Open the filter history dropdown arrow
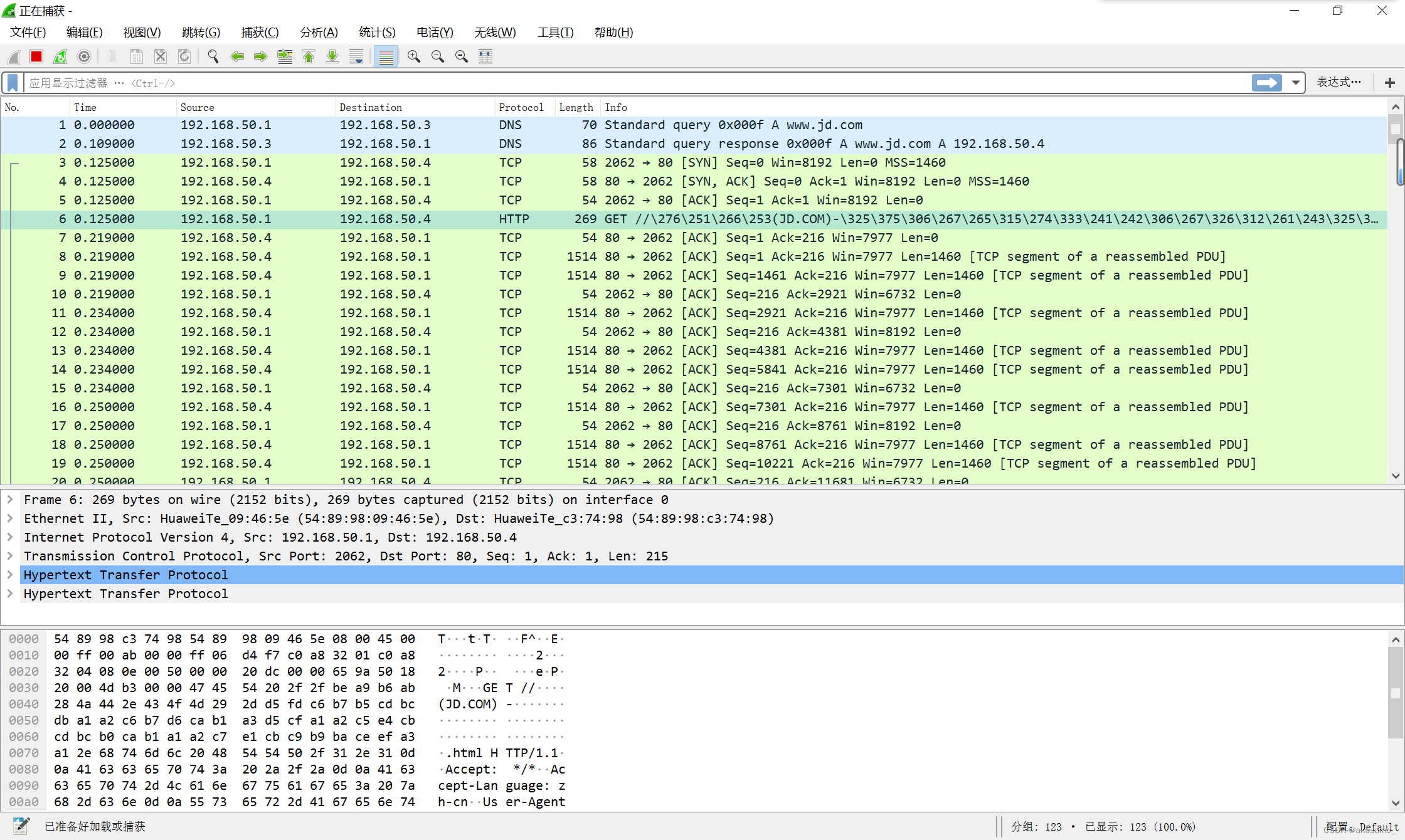Image resolution: width=1405 pixels, height=840 pixels. [x=1295, y=83]
